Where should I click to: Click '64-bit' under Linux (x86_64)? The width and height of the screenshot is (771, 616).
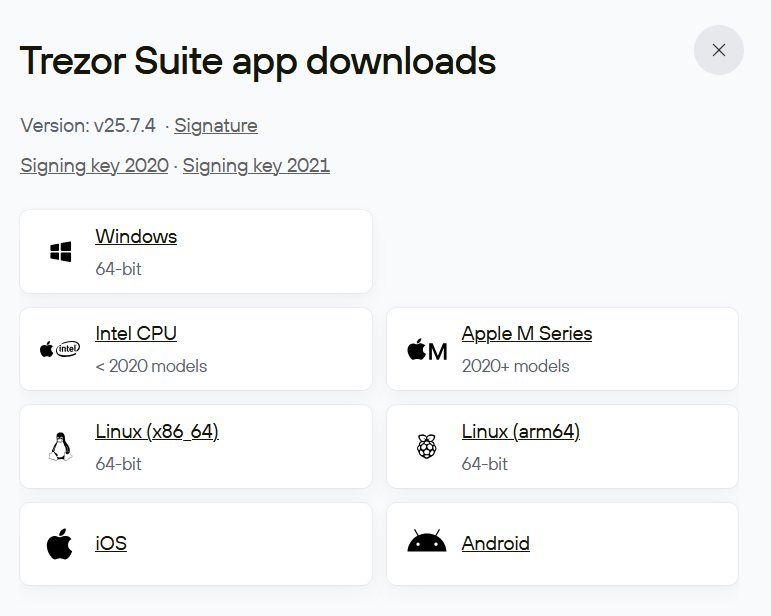(119, 464)
